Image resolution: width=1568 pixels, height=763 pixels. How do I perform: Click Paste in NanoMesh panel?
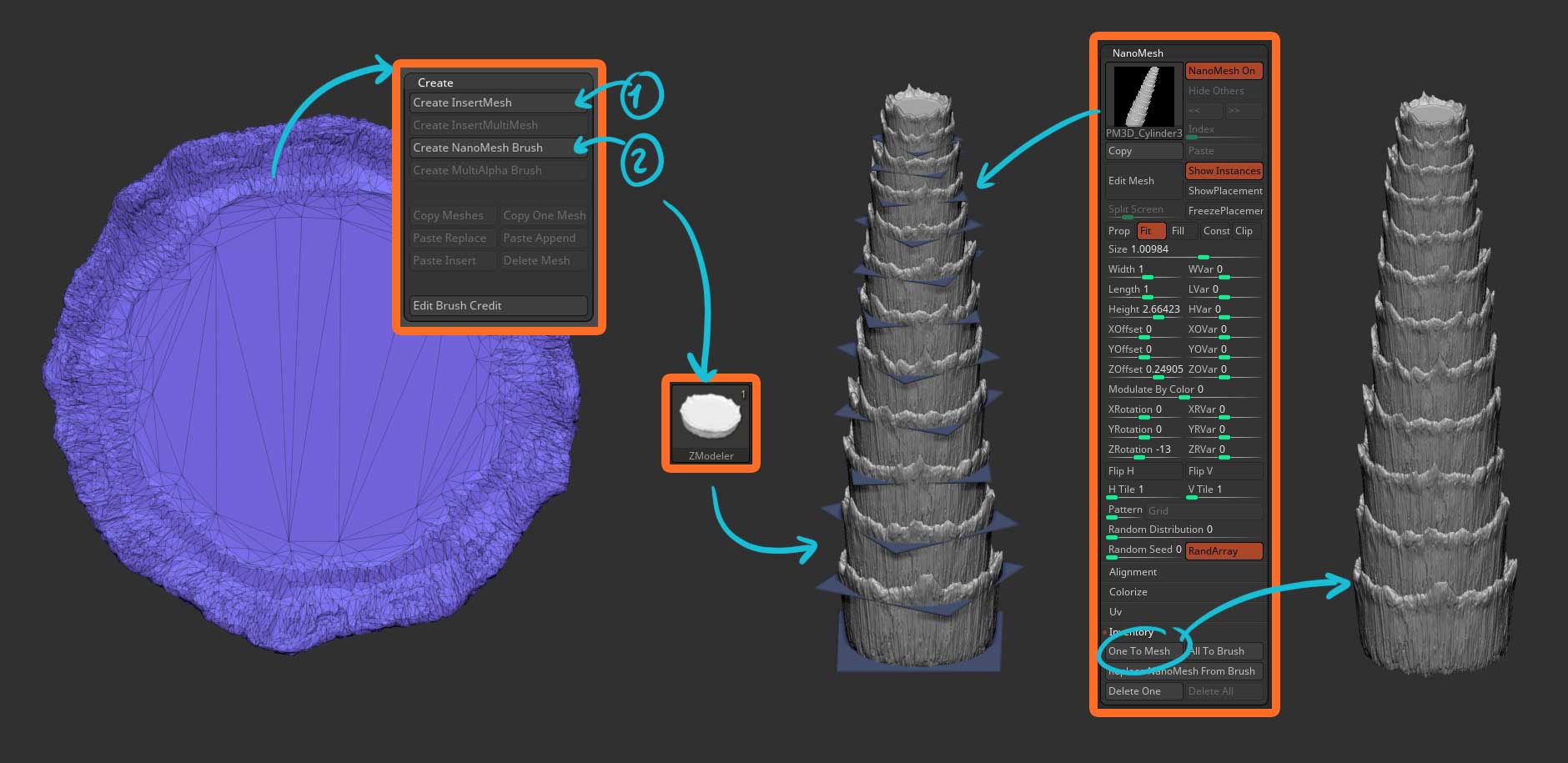pyautogui.click(x=1224, y=151)
